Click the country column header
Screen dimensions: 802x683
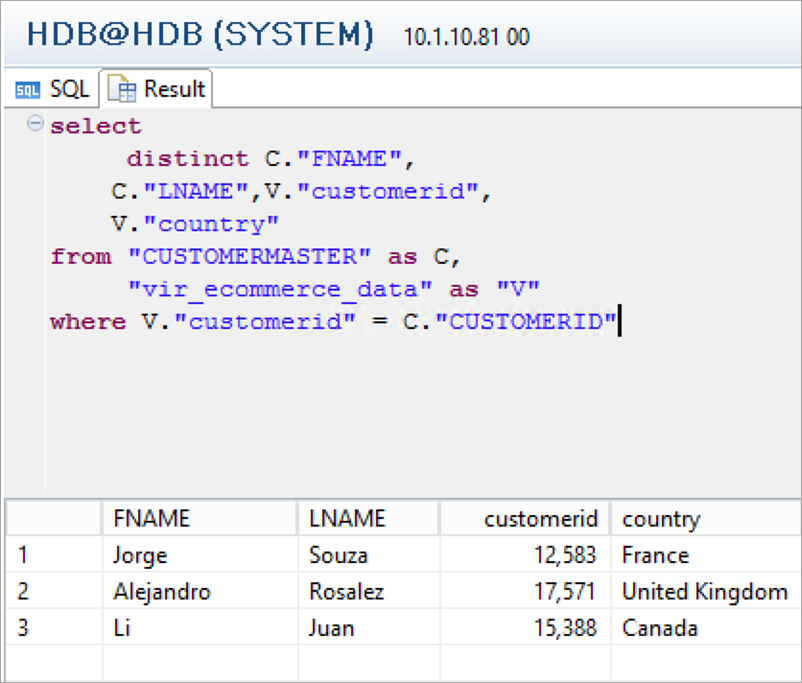pos(706,518)
